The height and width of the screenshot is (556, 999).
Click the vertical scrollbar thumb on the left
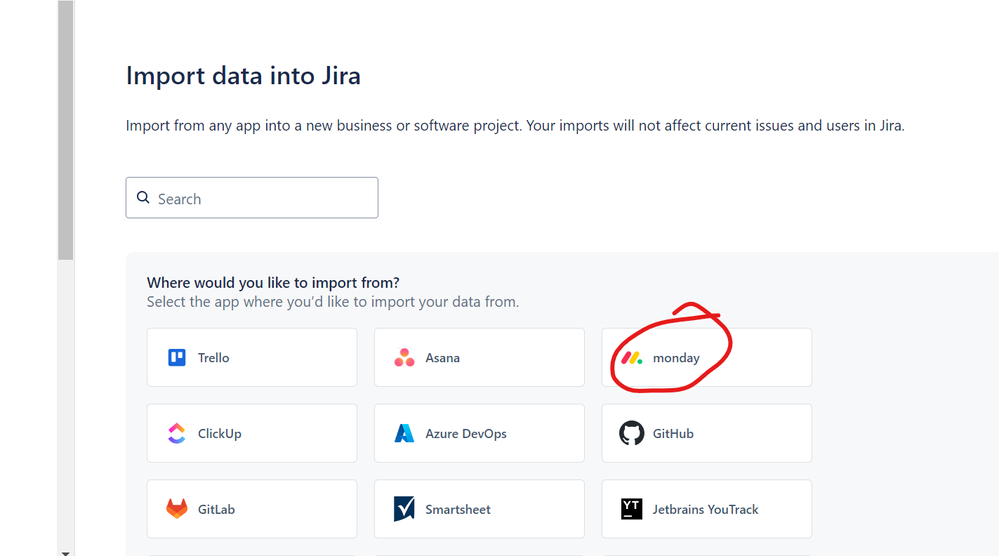tap(66, 130)
